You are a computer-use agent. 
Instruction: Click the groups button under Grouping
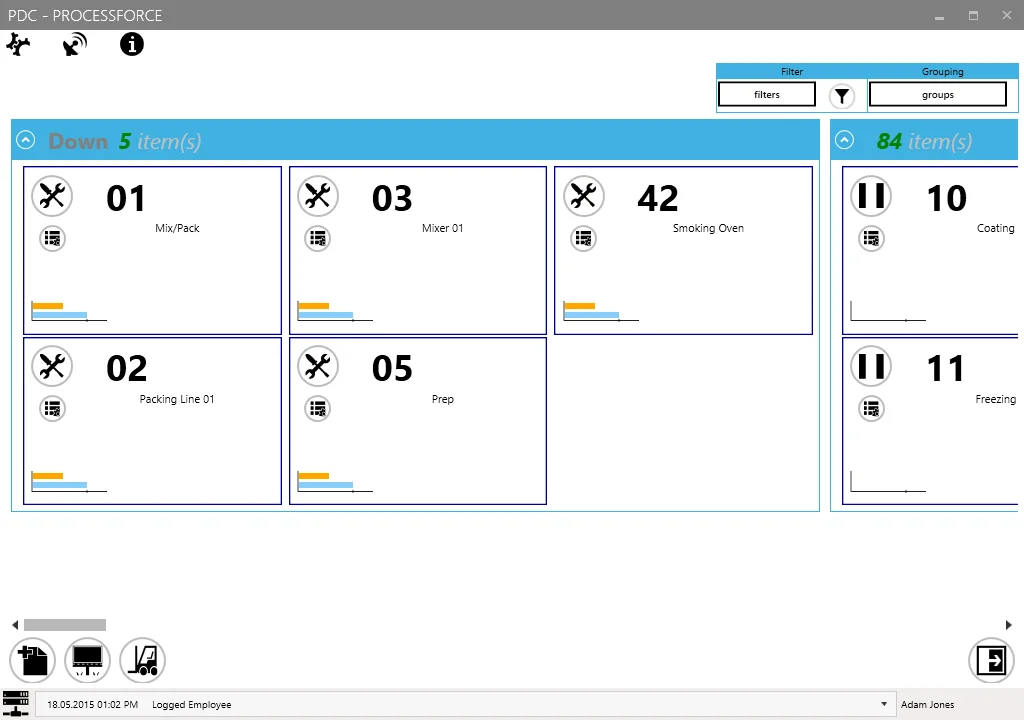click(x=937, y=95)
